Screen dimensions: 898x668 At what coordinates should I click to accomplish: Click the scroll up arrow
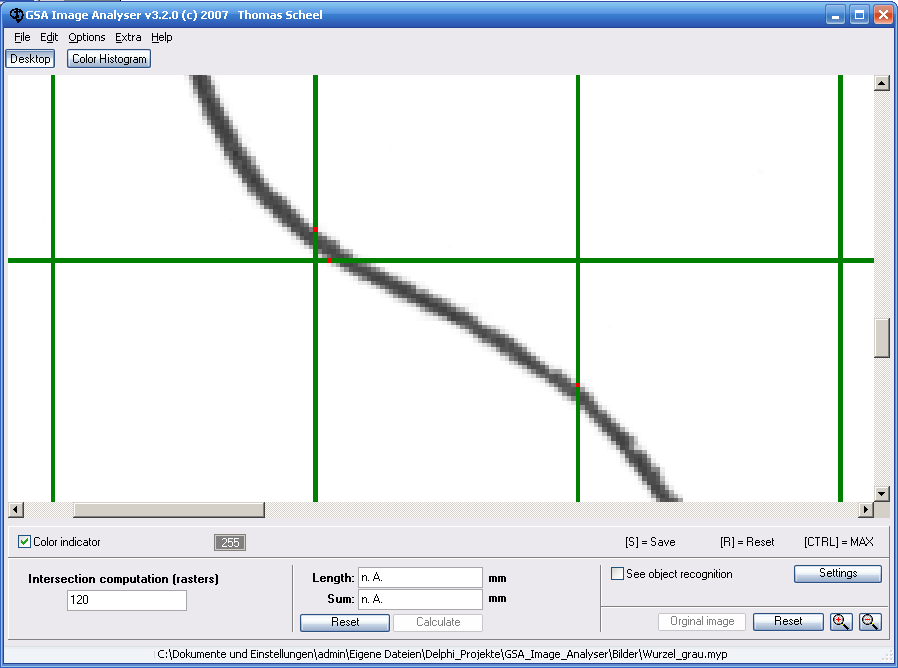click(x=881, y=83)
